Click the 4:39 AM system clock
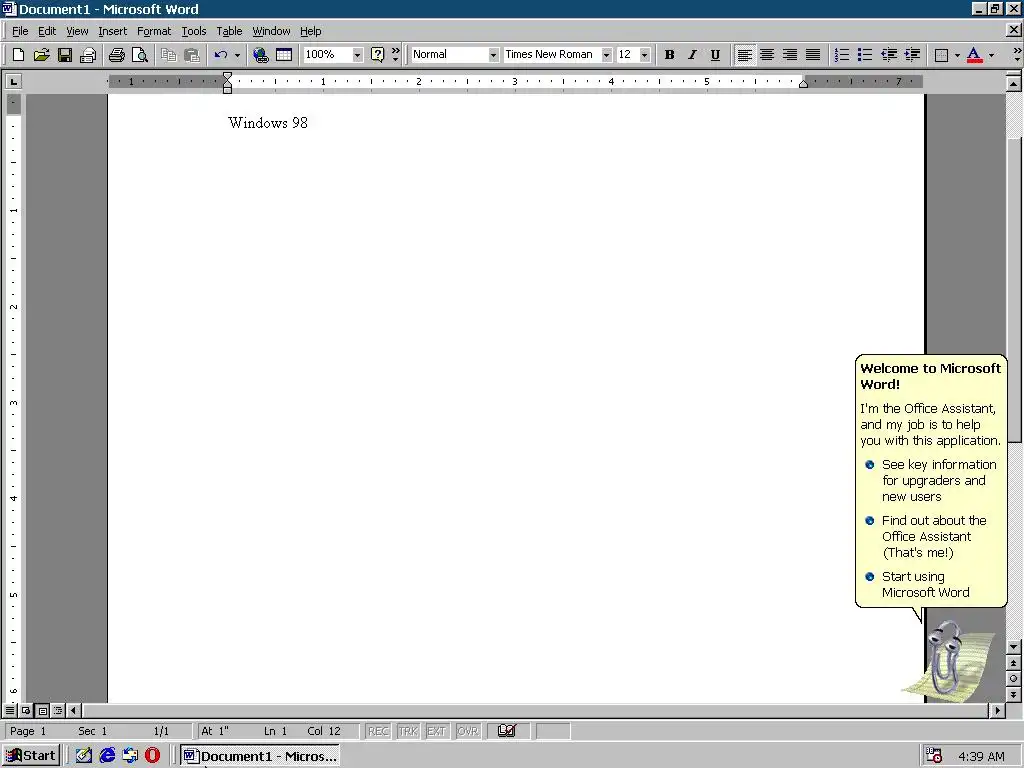 tap(981, 756)
